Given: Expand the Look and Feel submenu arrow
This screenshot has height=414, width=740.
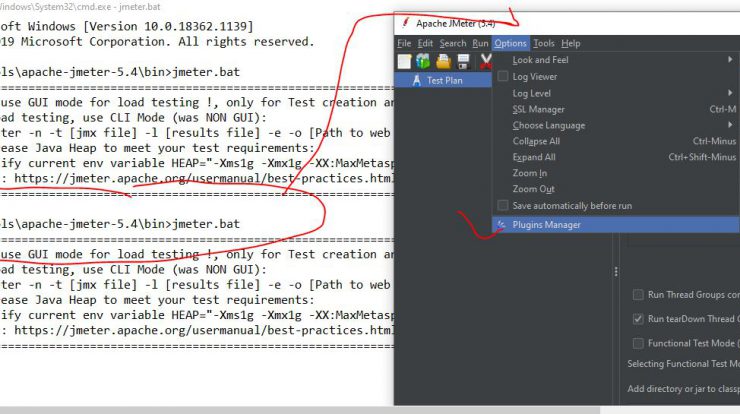Looking at the screenshot, I should pos(730,59).
